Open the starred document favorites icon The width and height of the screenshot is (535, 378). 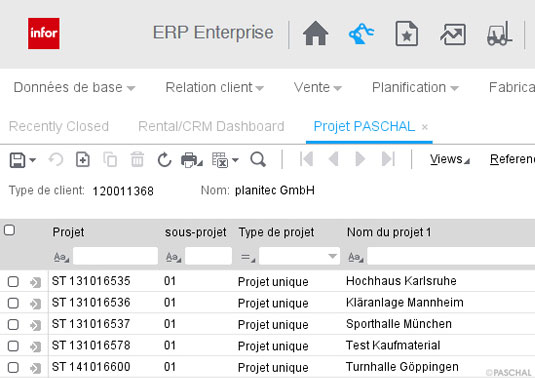[406, 33]
